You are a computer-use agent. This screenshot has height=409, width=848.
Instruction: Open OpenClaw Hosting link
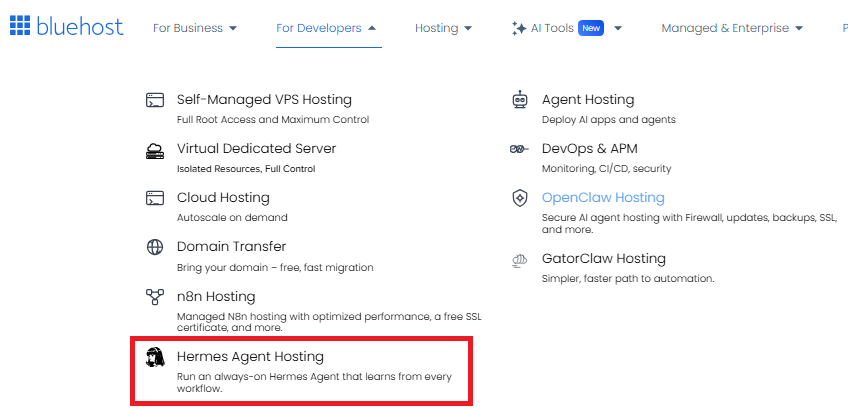click(603, 198)
